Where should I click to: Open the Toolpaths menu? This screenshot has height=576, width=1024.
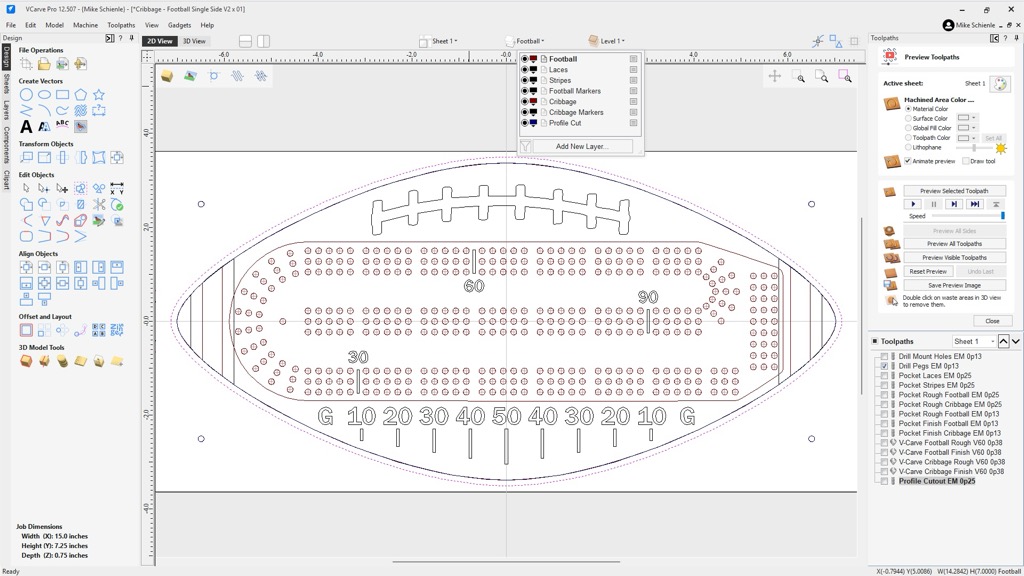click(121, 25)
